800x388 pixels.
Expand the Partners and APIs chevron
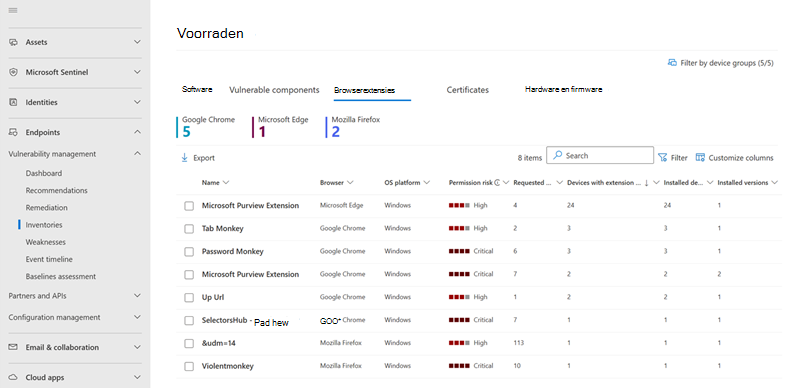click(x=137, y=296)
